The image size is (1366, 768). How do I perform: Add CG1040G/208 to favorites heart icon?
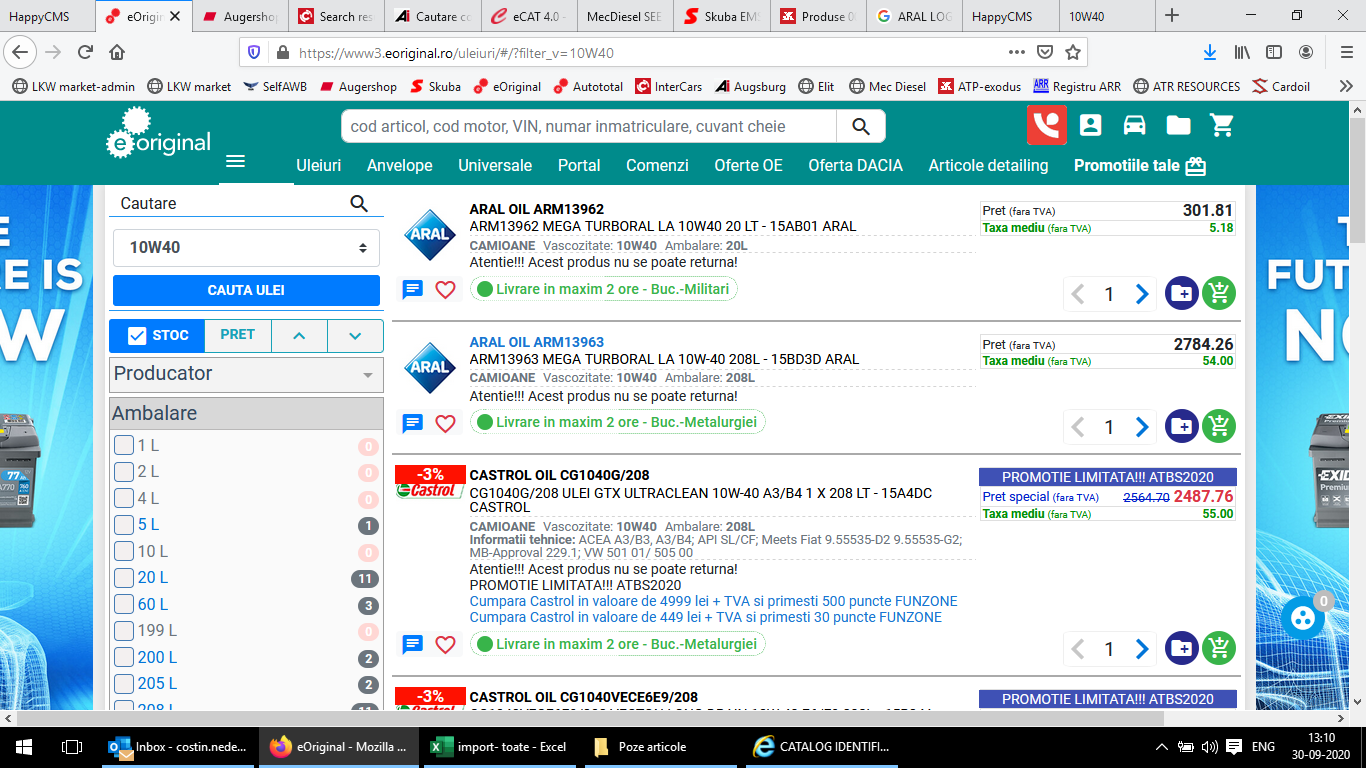coord(445,645)
